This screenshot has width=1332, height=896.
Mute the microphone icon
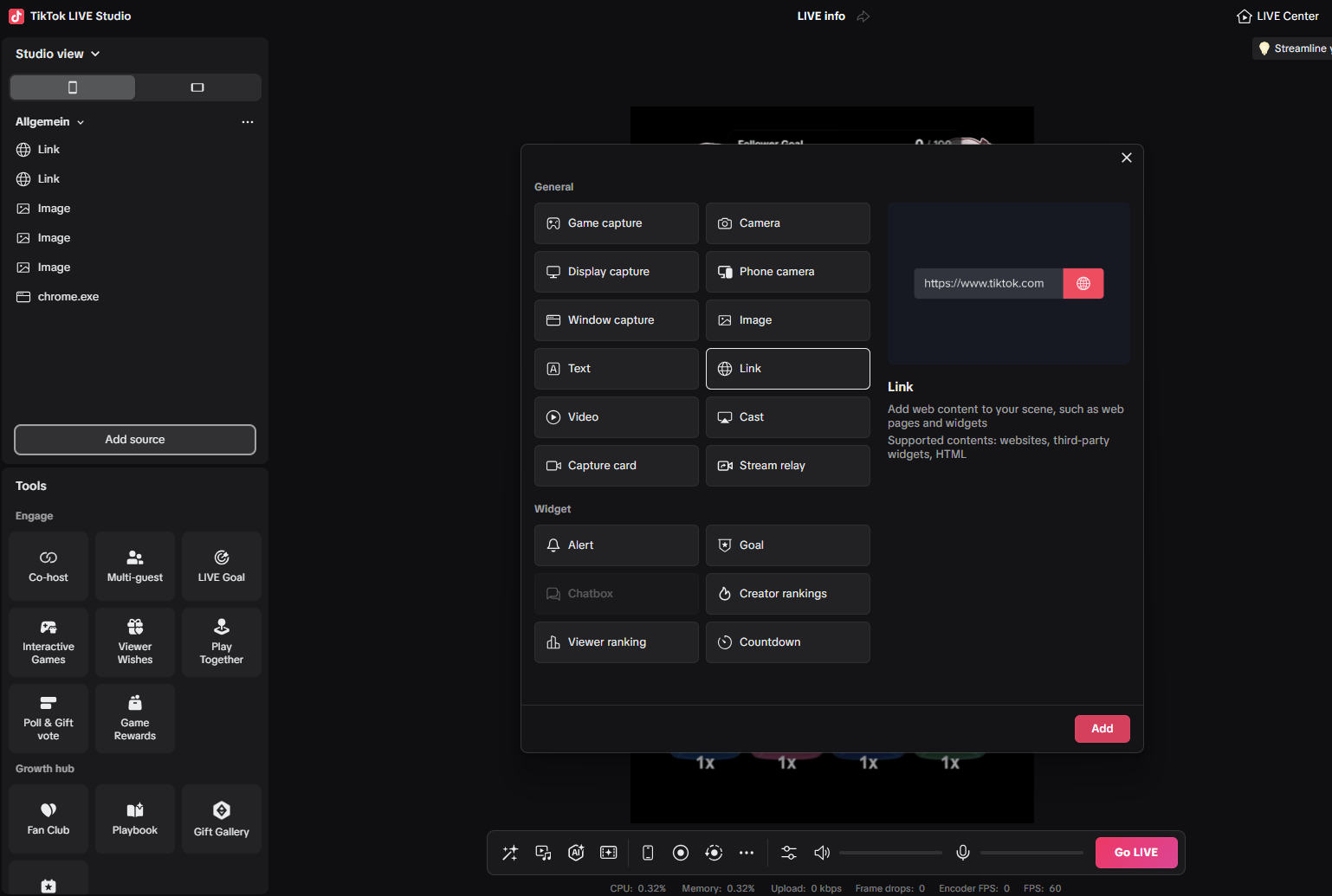coord(962,853)
